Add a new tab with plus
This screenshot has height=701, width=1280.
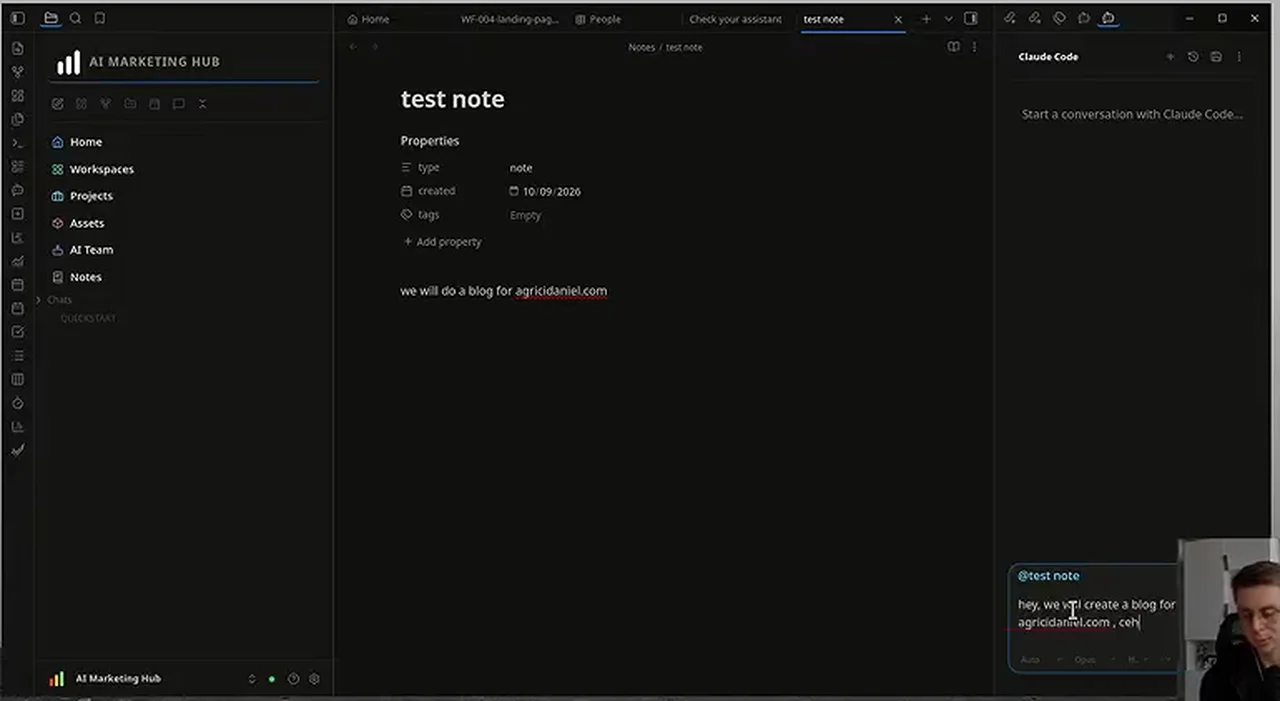(926, 19)
